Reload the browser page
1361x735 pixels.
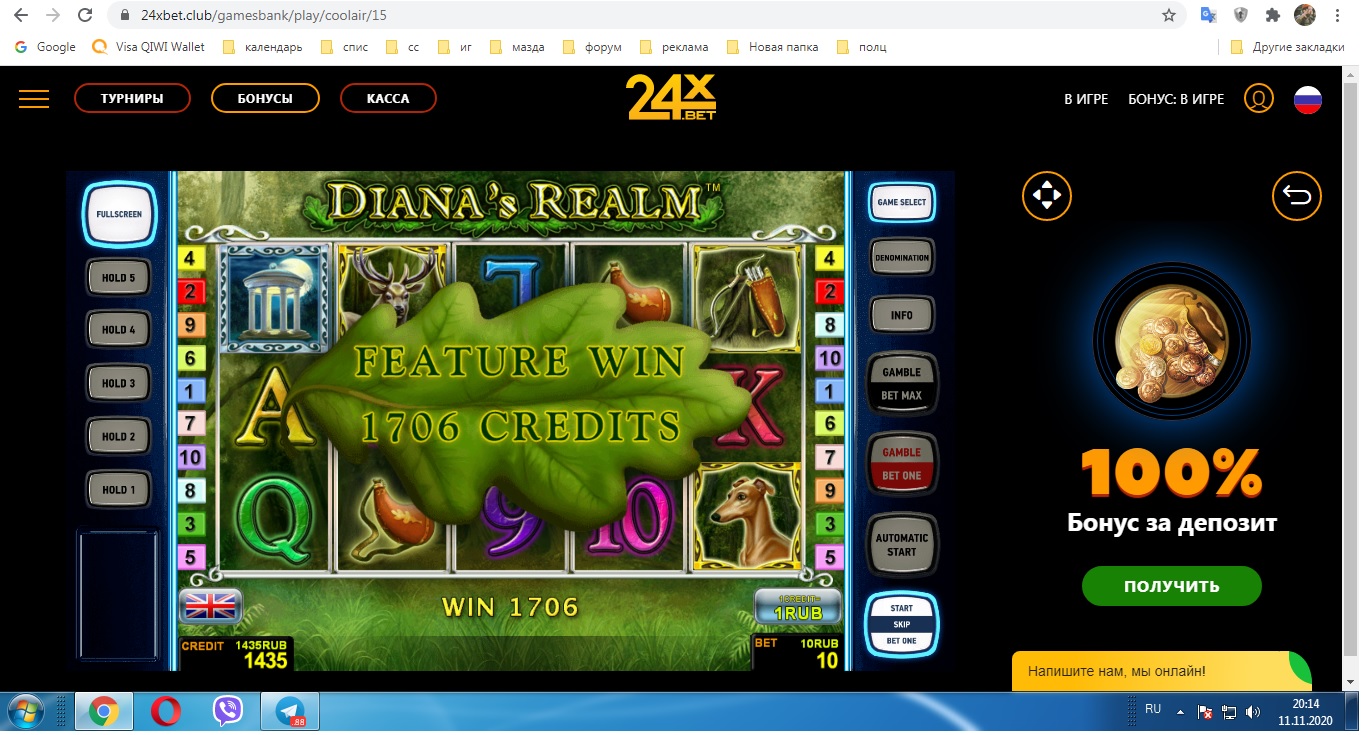(85, 15)
